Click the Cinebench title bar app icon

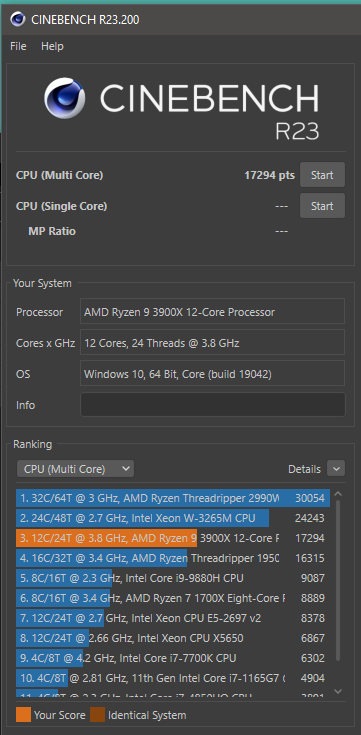coord(18,19)
